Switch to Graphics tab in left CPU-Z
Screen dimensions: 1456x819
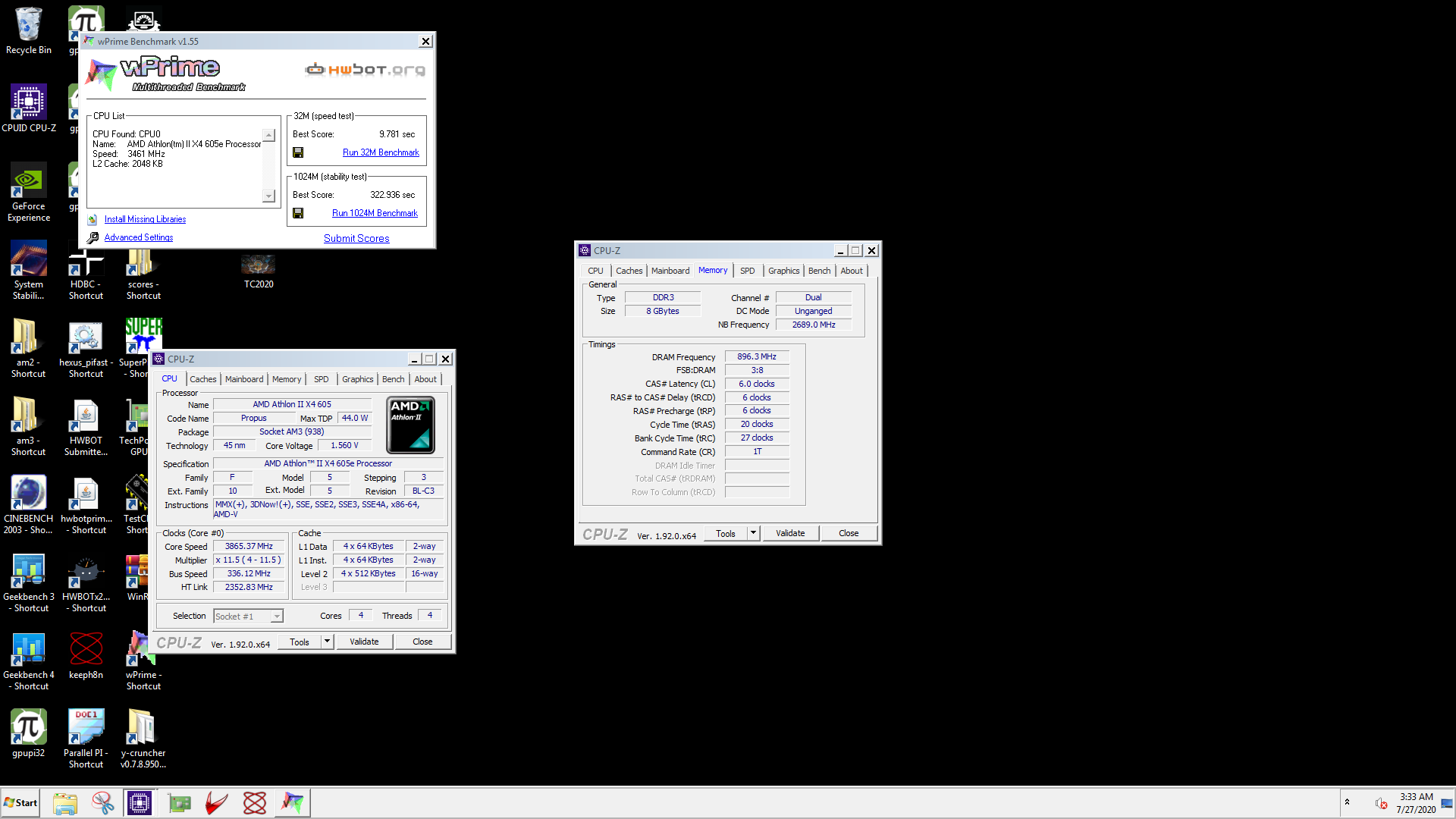(x=357, y=379)
